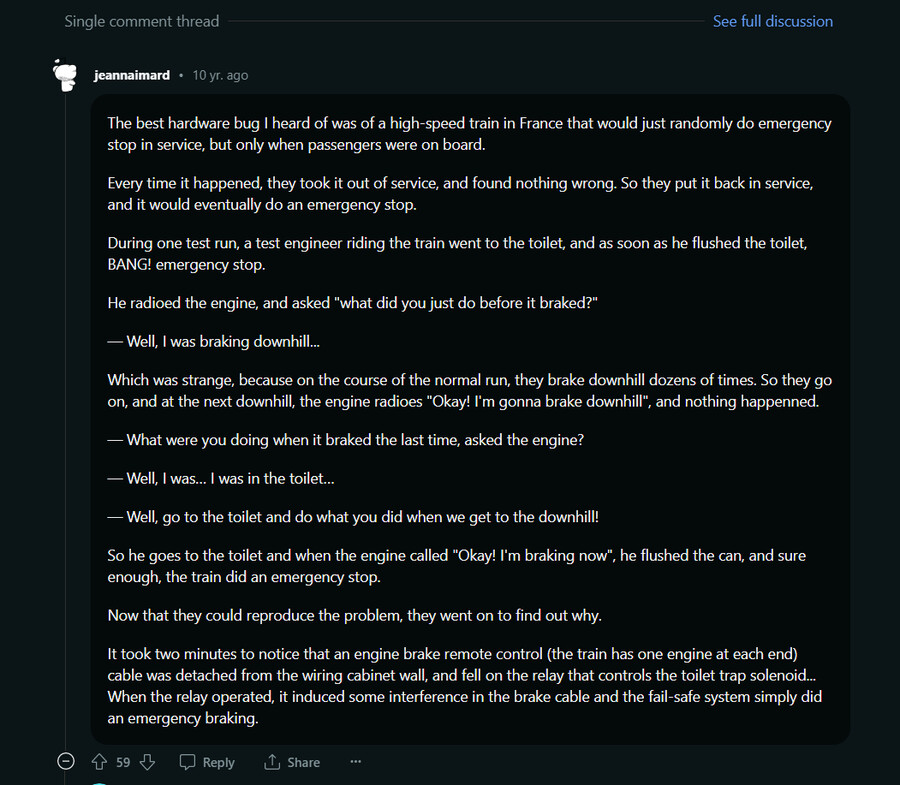Click the Share button label

[x=303, y=762]
